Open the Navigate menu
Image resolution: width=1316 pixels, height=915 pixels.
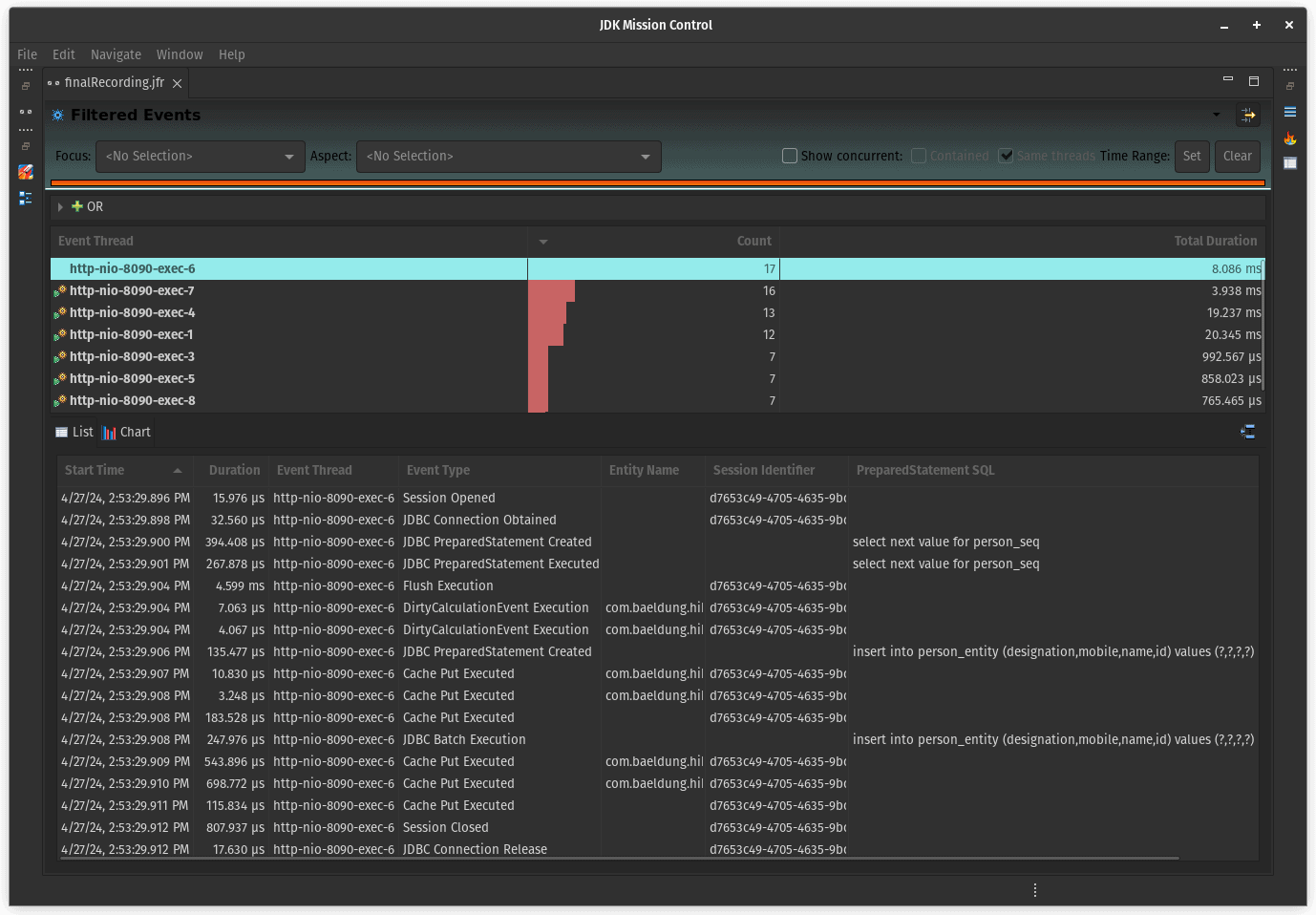(116, 54)
